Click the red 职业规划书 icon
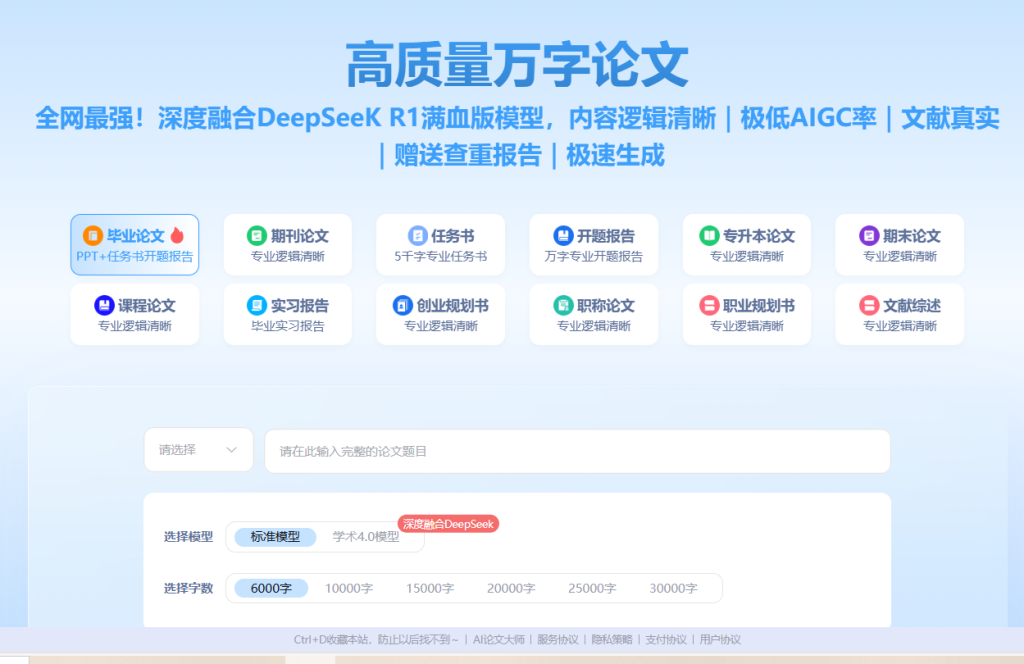The image size is (1024, 664). pyautogui.click(x=709, y=305)
